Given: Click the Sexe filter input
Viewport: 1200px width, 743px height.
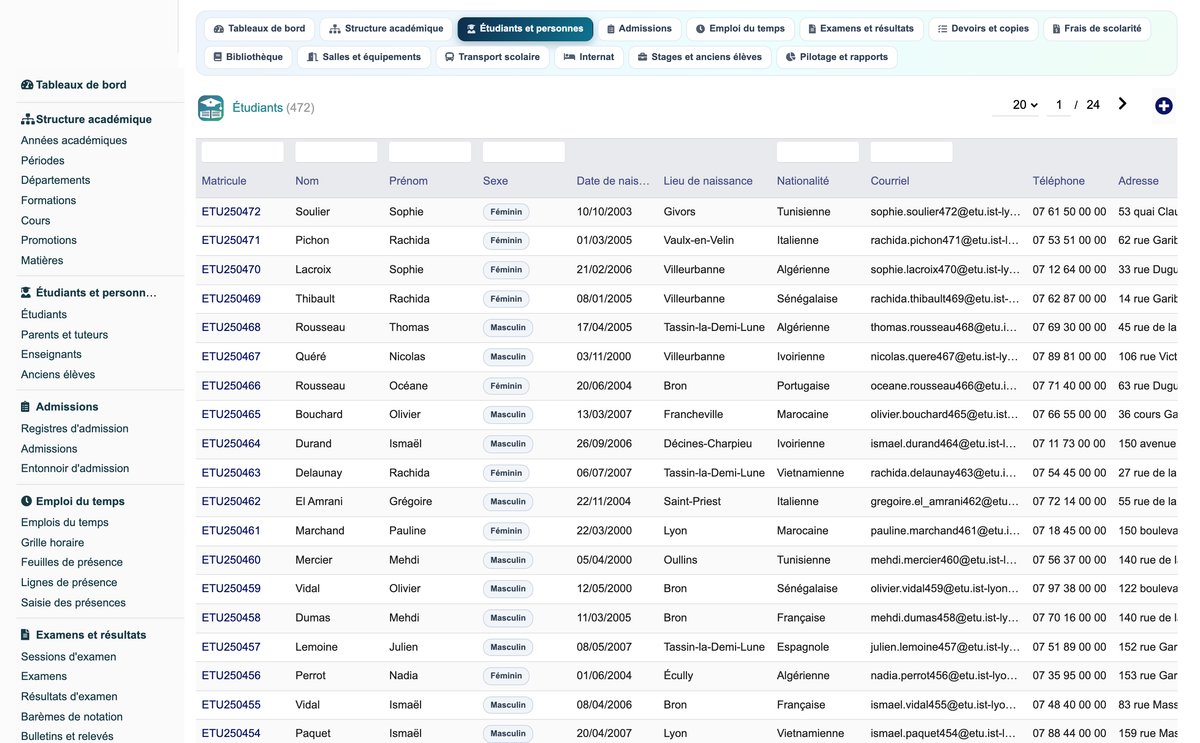Looking at the screenshot, I should coord(524,152).
